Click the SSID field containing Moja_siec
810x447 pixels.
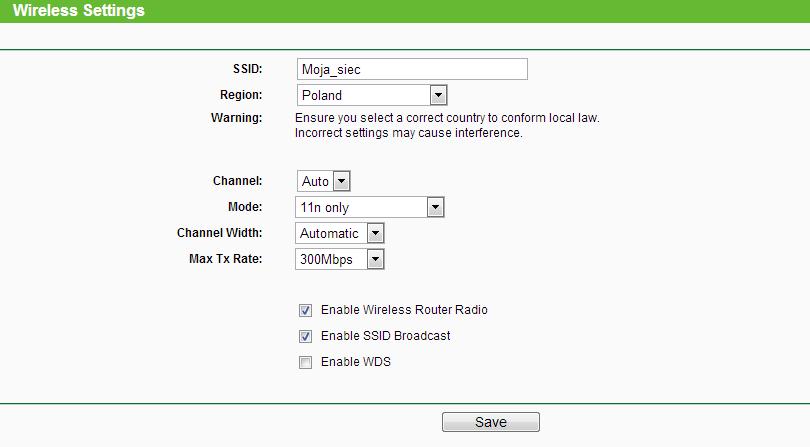(412, 69)
